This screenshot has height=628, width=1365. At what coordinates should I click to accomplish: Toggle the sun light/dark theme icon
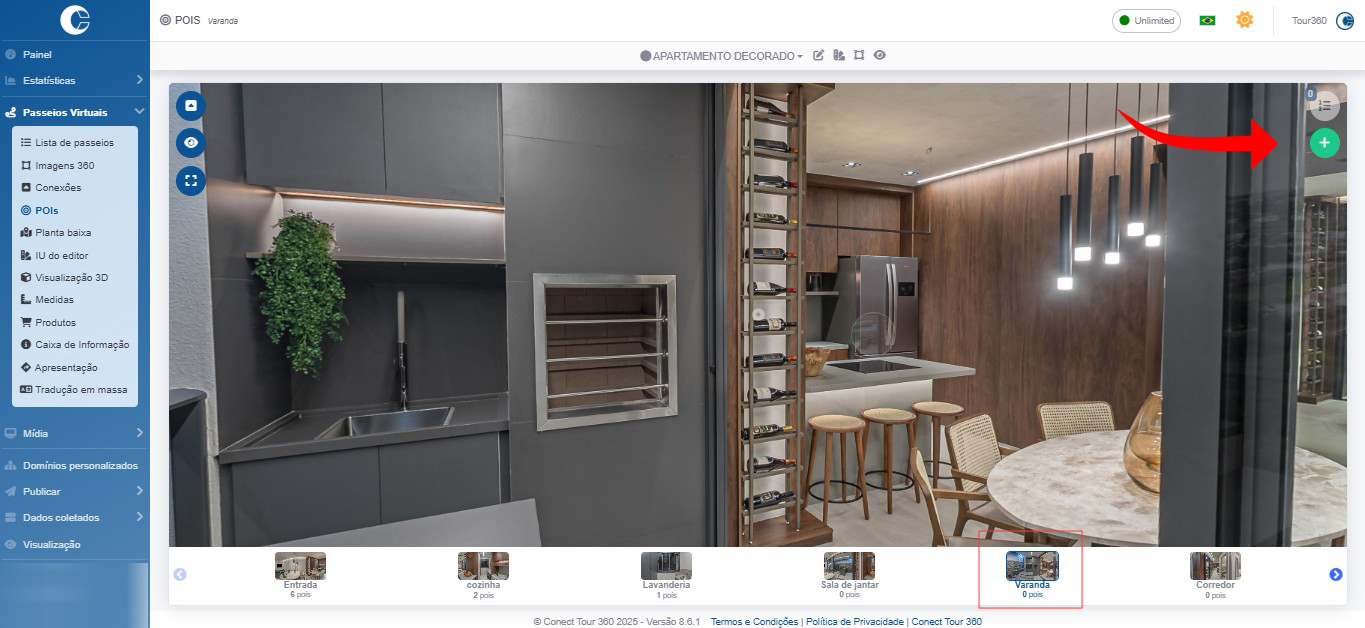[1244, 20]
